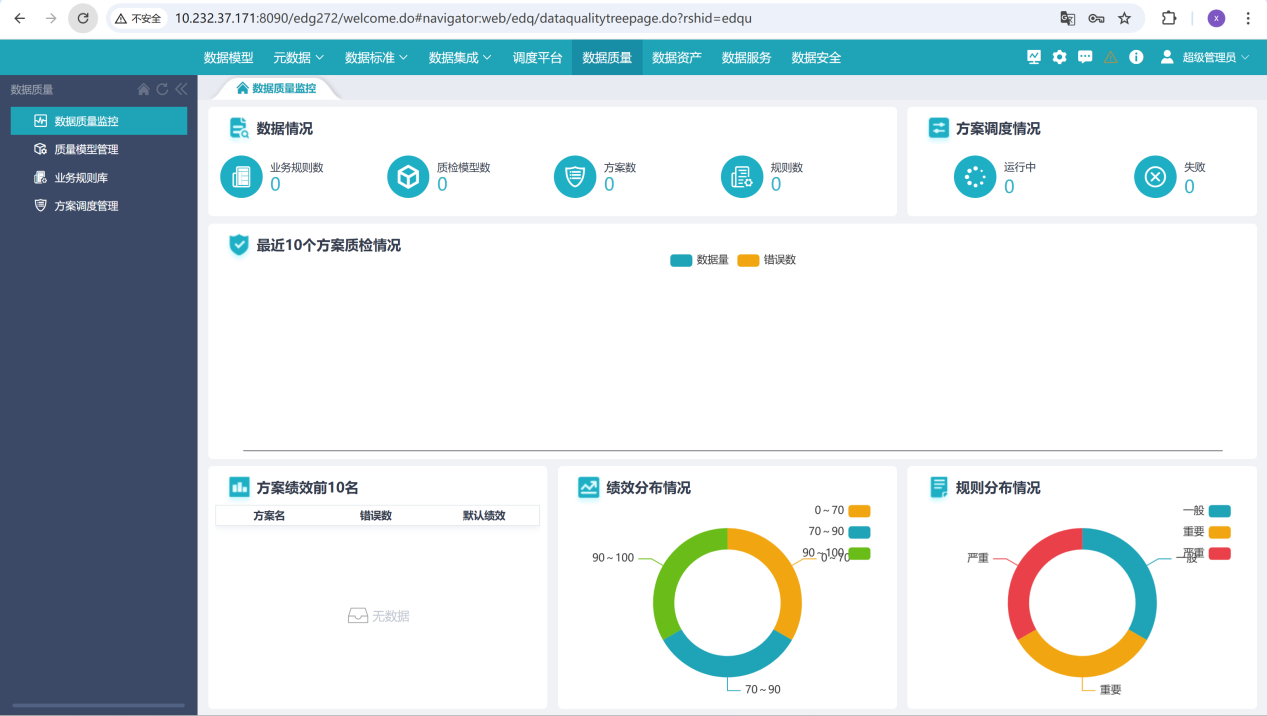1267x716 pixels.
Task: Expand the 元数据 dropdown menu
Action: (x=298, y=58)
